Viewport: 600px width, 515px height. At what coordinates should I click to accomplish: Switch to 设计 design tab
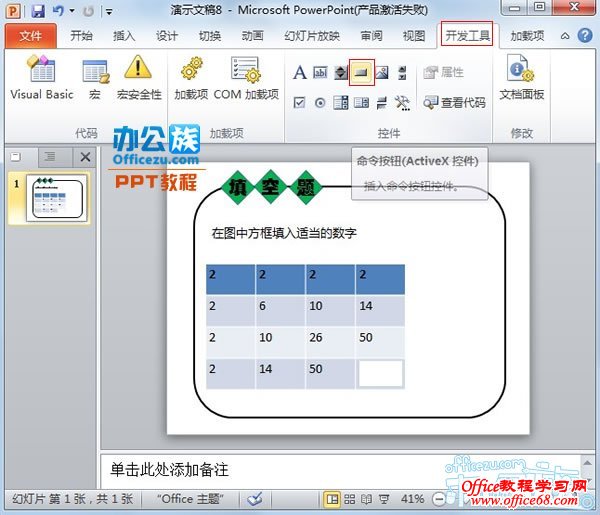coord(167,36)
